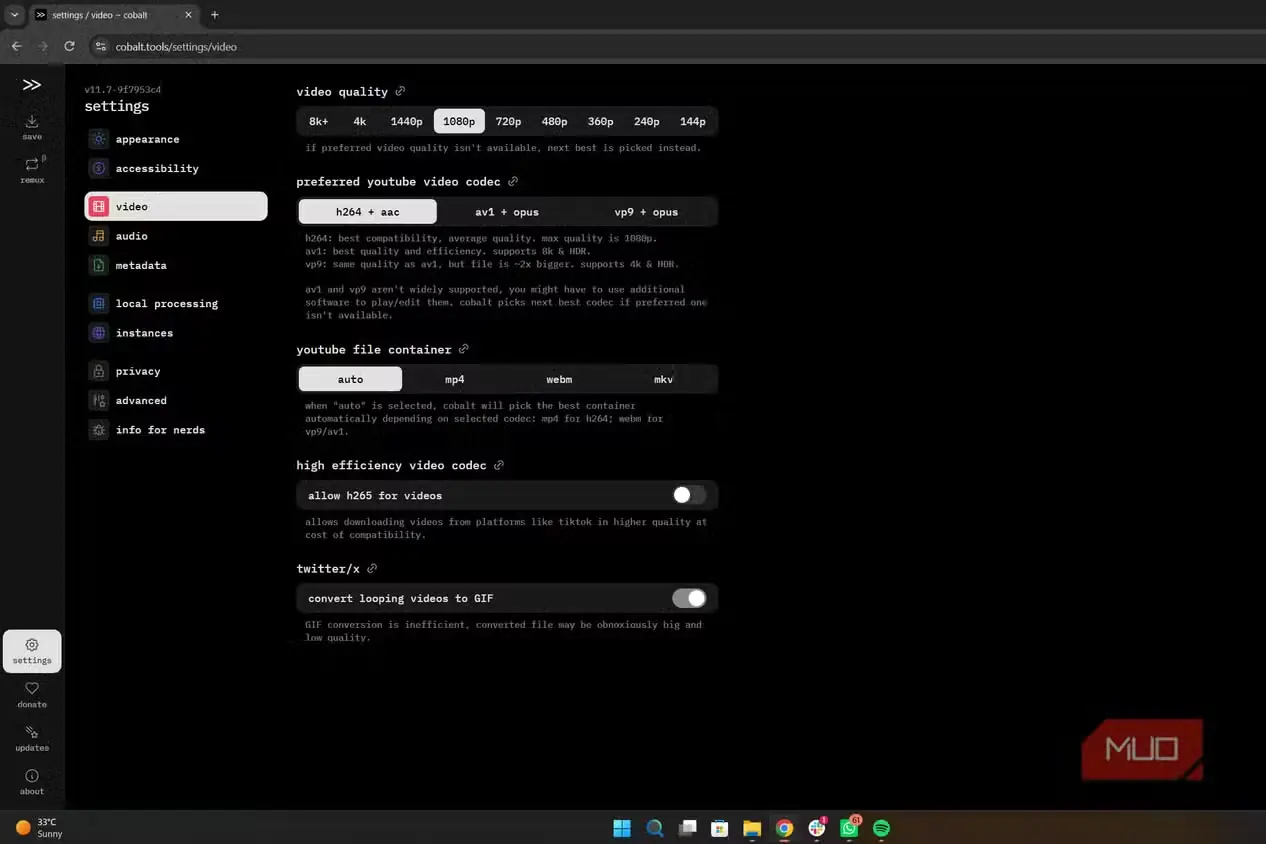The image size is (1266, 844).
Task: Close the cobalt settings browser tab
Action: coord(188,15)
